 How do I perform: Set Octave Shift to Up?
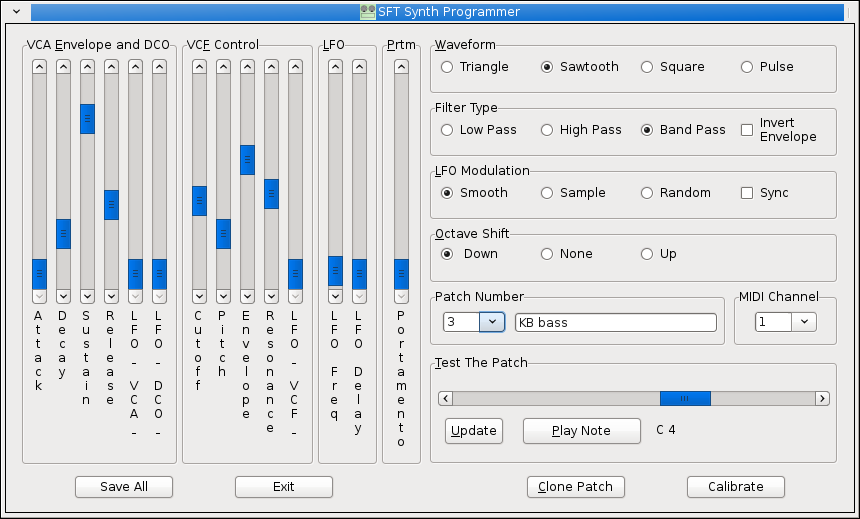(647, 254)
